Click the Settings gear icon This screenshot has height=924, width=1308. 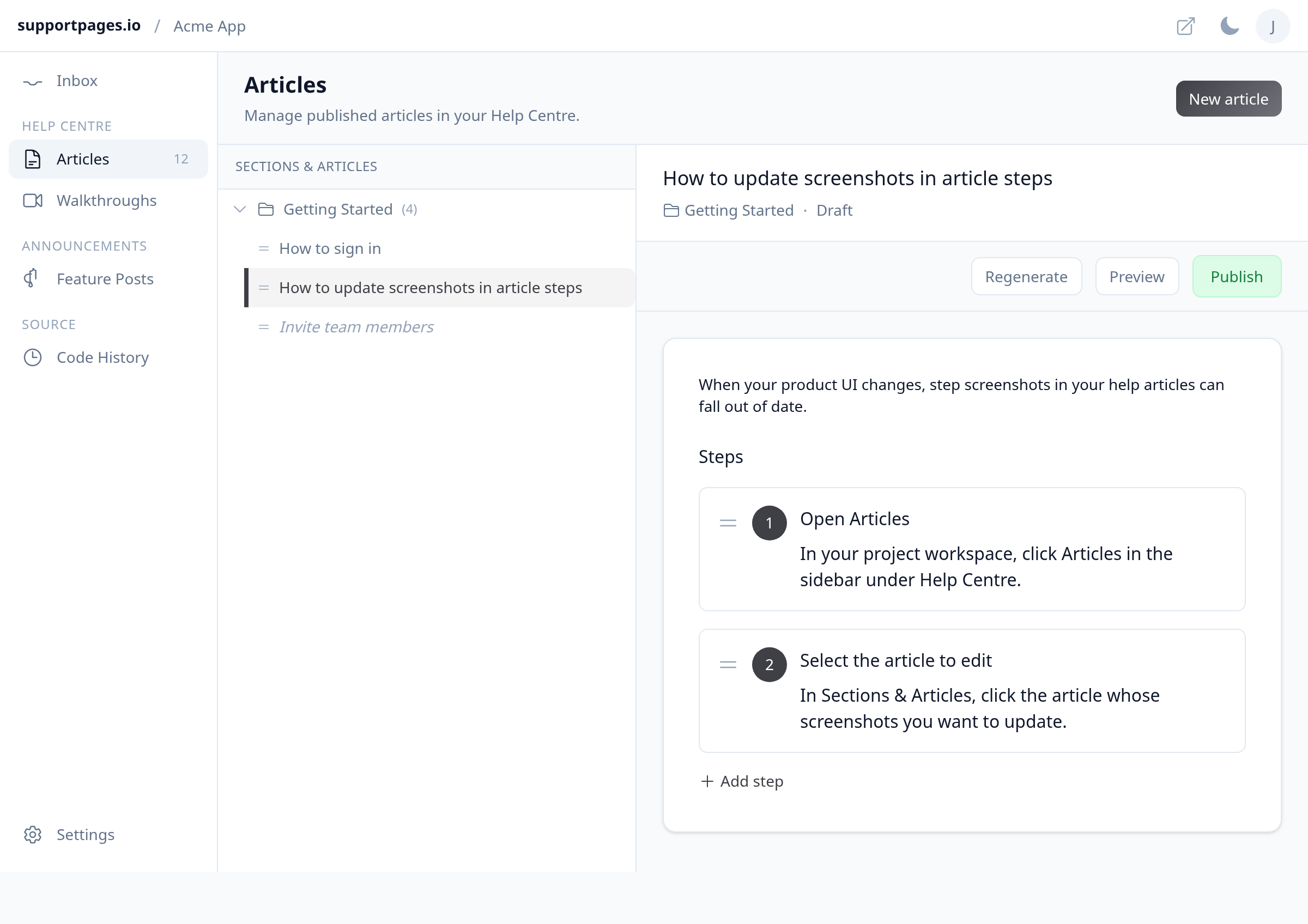tap(33, 834)
